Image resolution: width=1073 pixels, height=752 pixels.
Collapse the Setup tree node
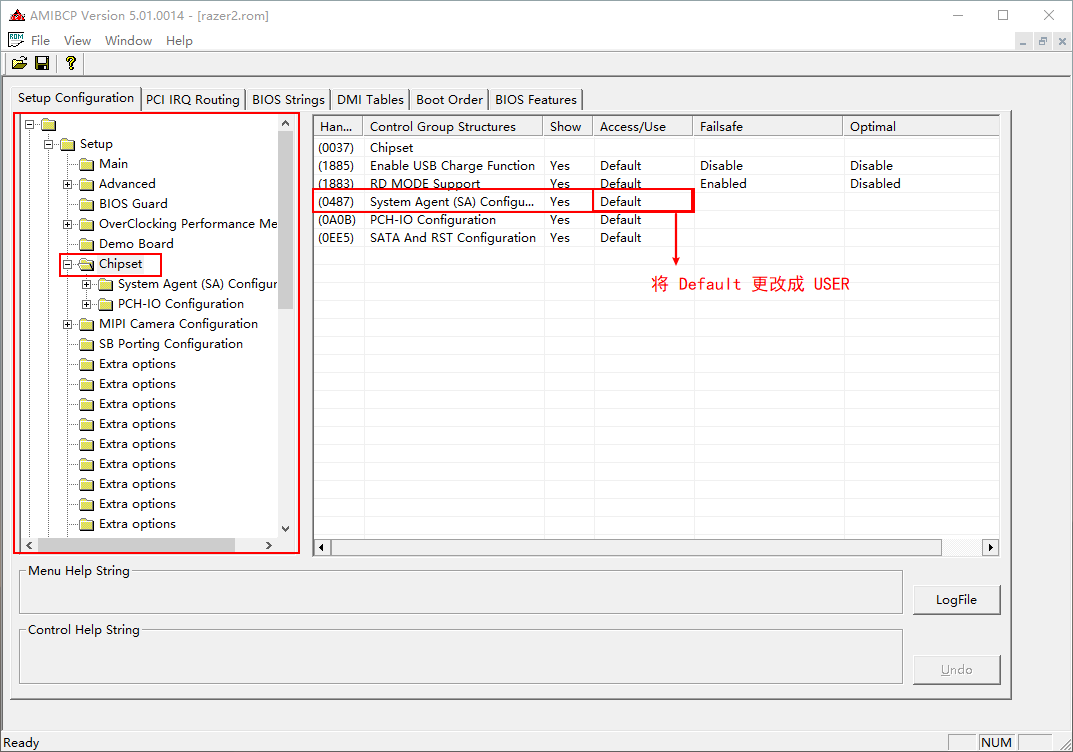49,144
